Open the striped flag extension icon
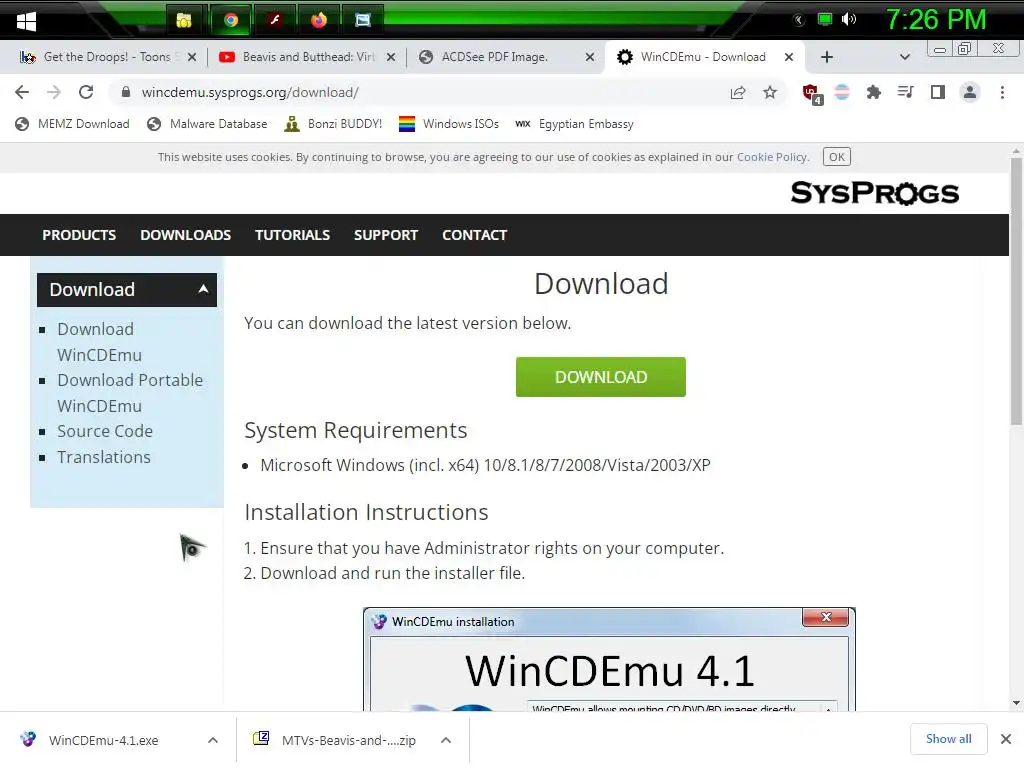1024x768 pixels. click(842, 92)
